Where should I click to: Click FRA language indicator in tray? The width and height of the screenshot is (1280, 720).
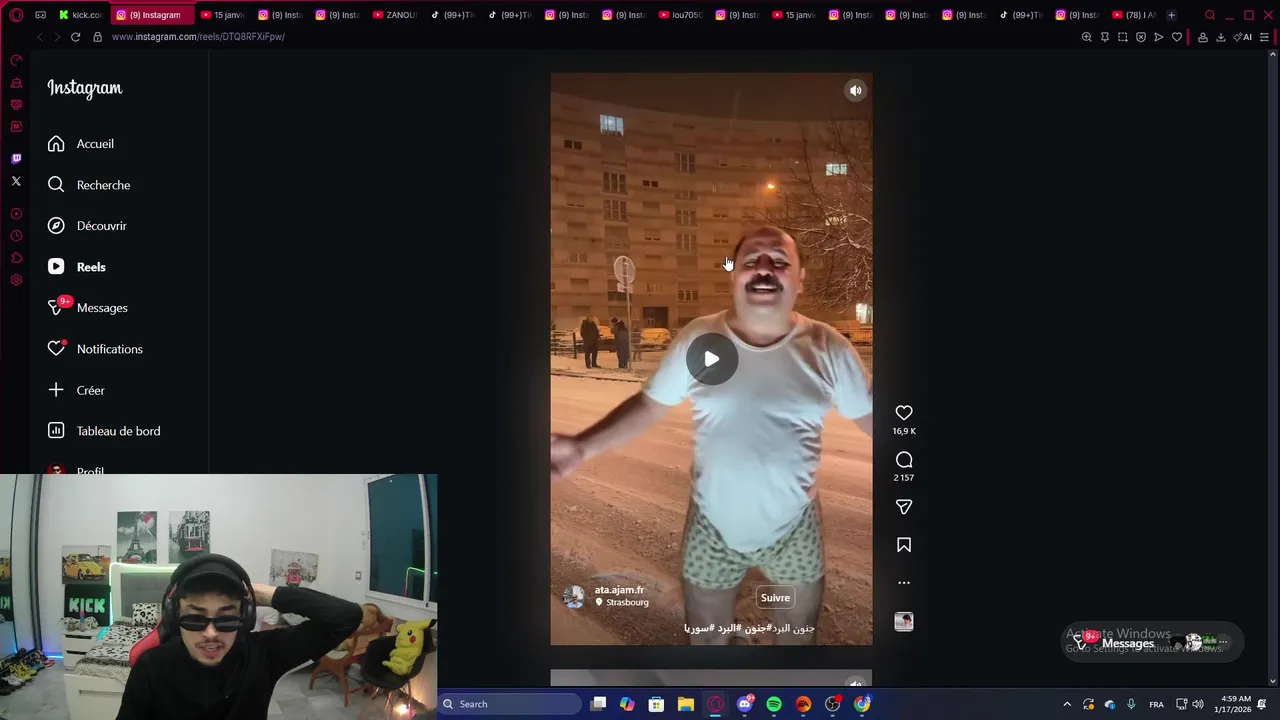(1156, 704)
